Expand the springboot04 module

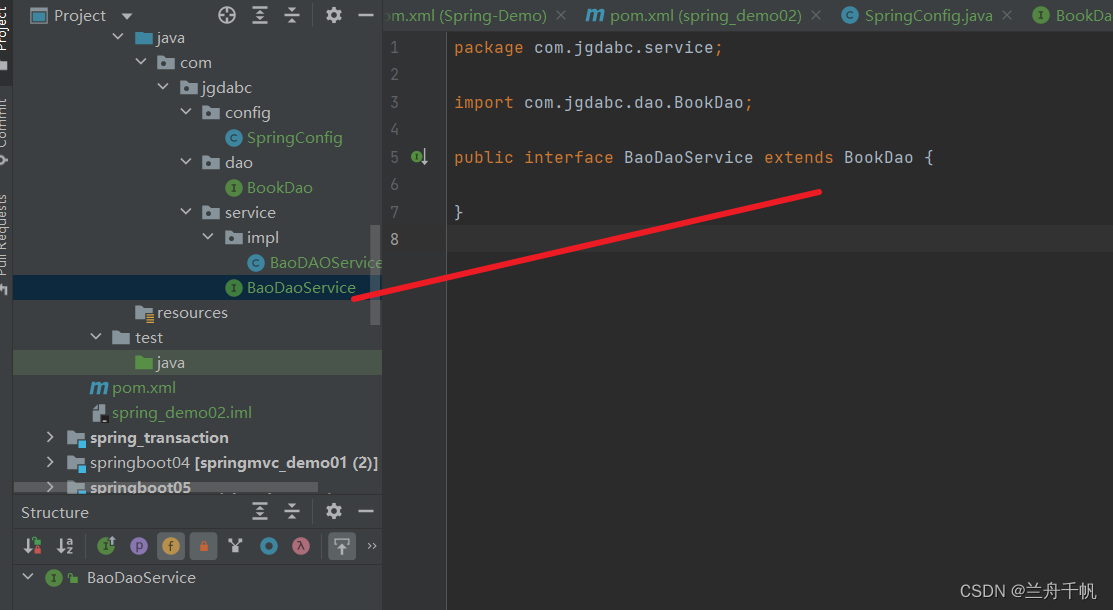point(50,462)
